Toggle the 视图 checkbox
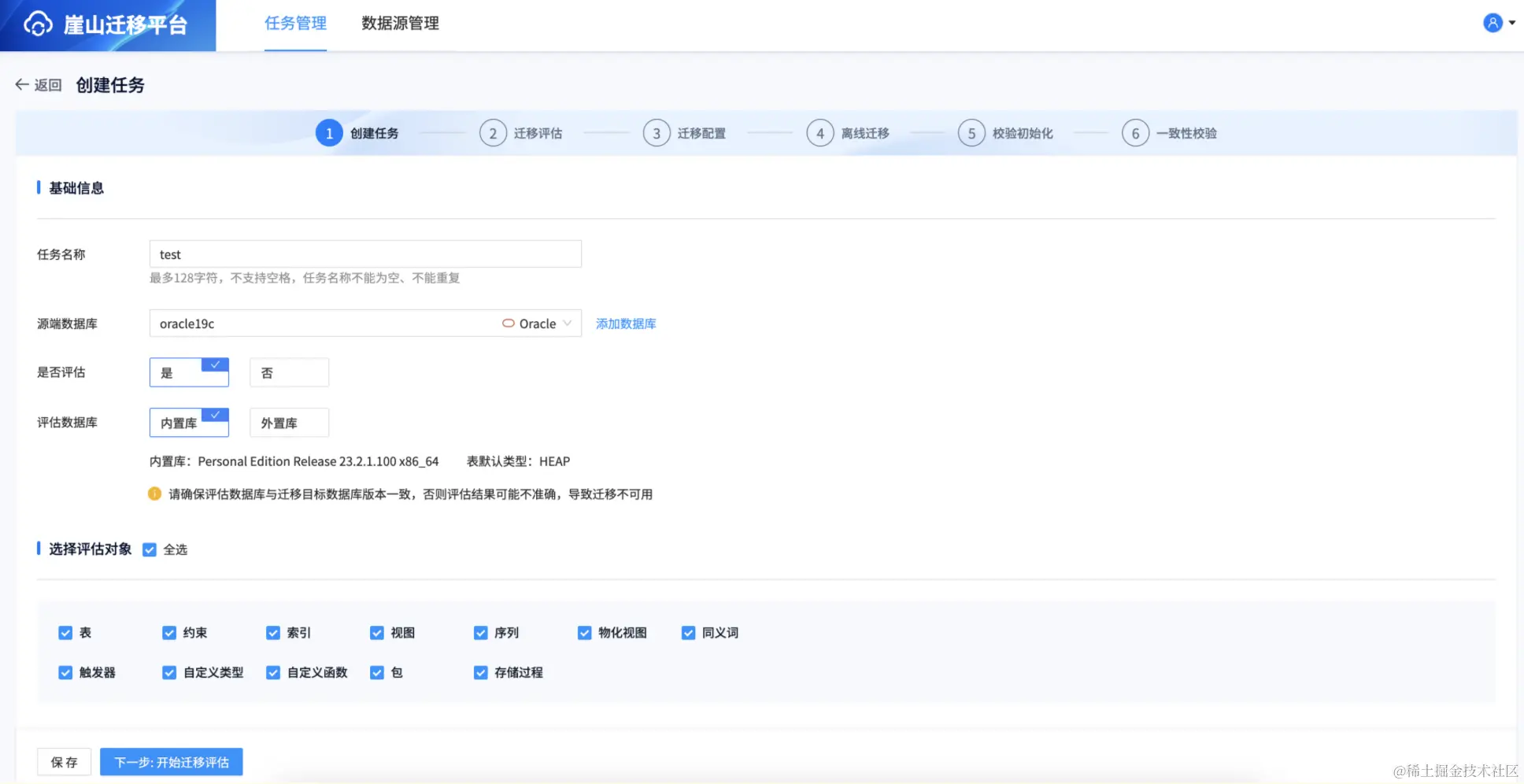This screenshot has width=1524, height=784. pyautogui.click(x=377, y=633)
